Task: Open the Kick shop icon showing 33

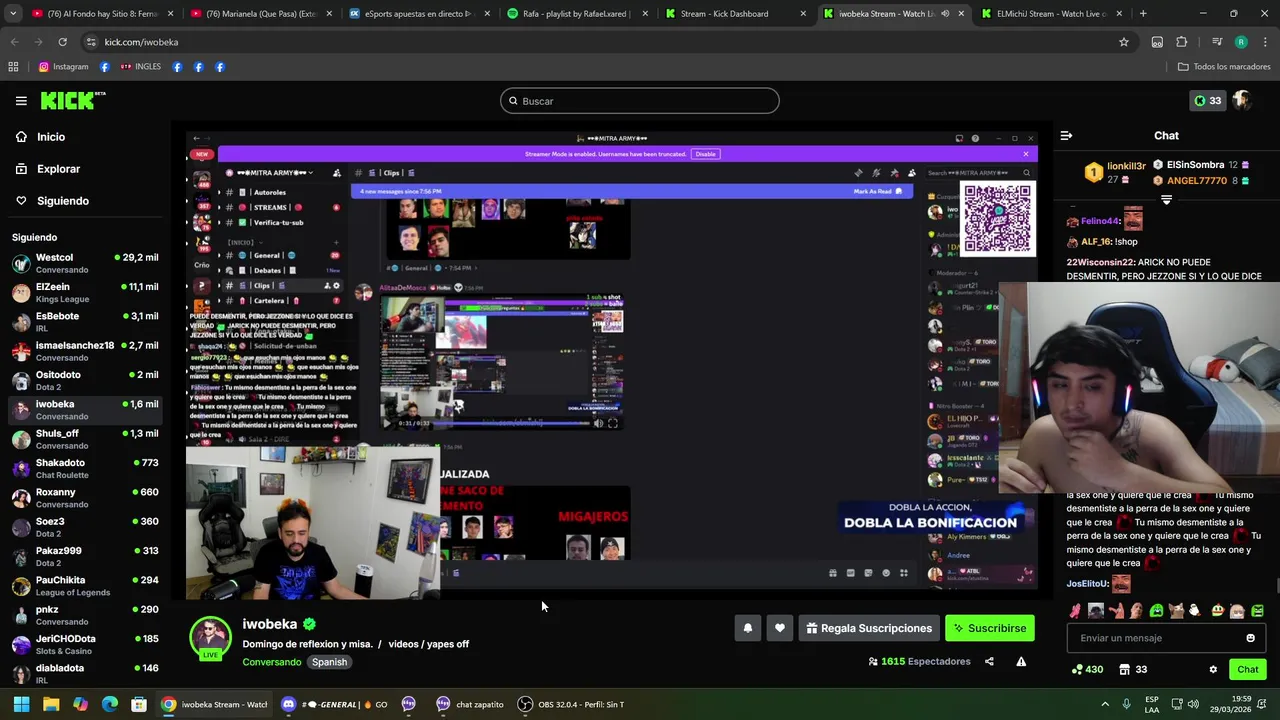Action: coord(1133,669)
